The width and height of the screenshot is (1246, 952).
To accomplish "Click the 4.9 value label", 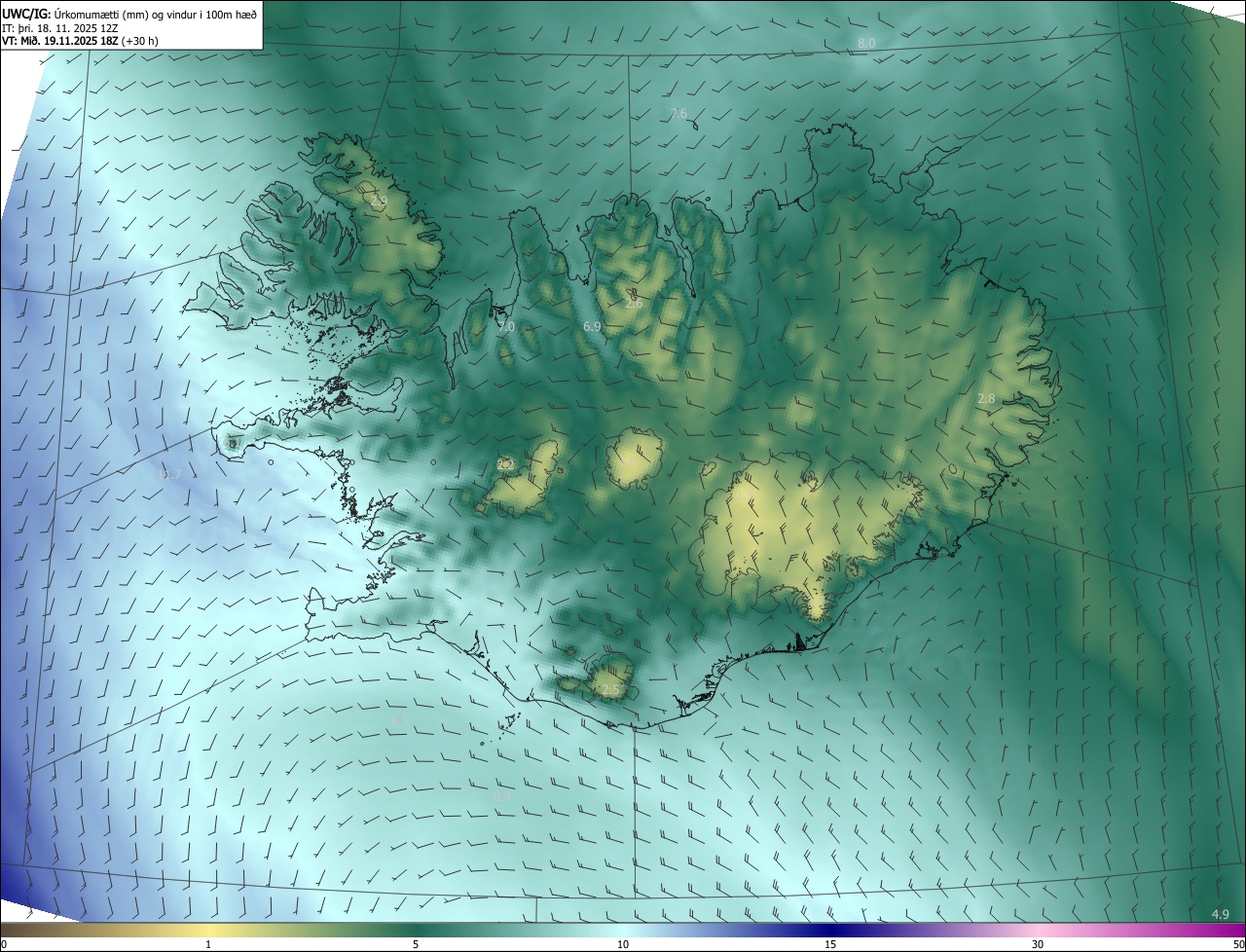I will (1220, 914).
